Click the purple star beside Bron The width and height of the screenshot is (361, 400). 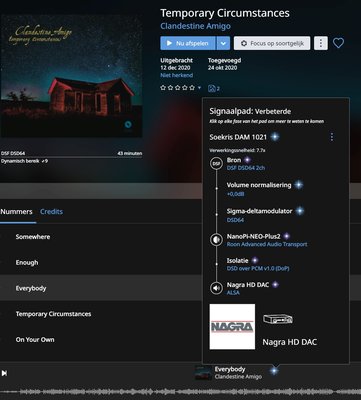coord(247,160)
